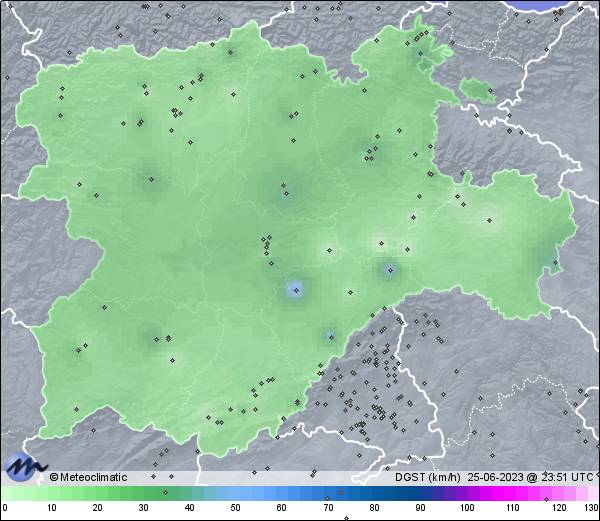The height and width of the screenshot is (521, 600).
Task: Click the scale label 100
Action: coord(467,508)
